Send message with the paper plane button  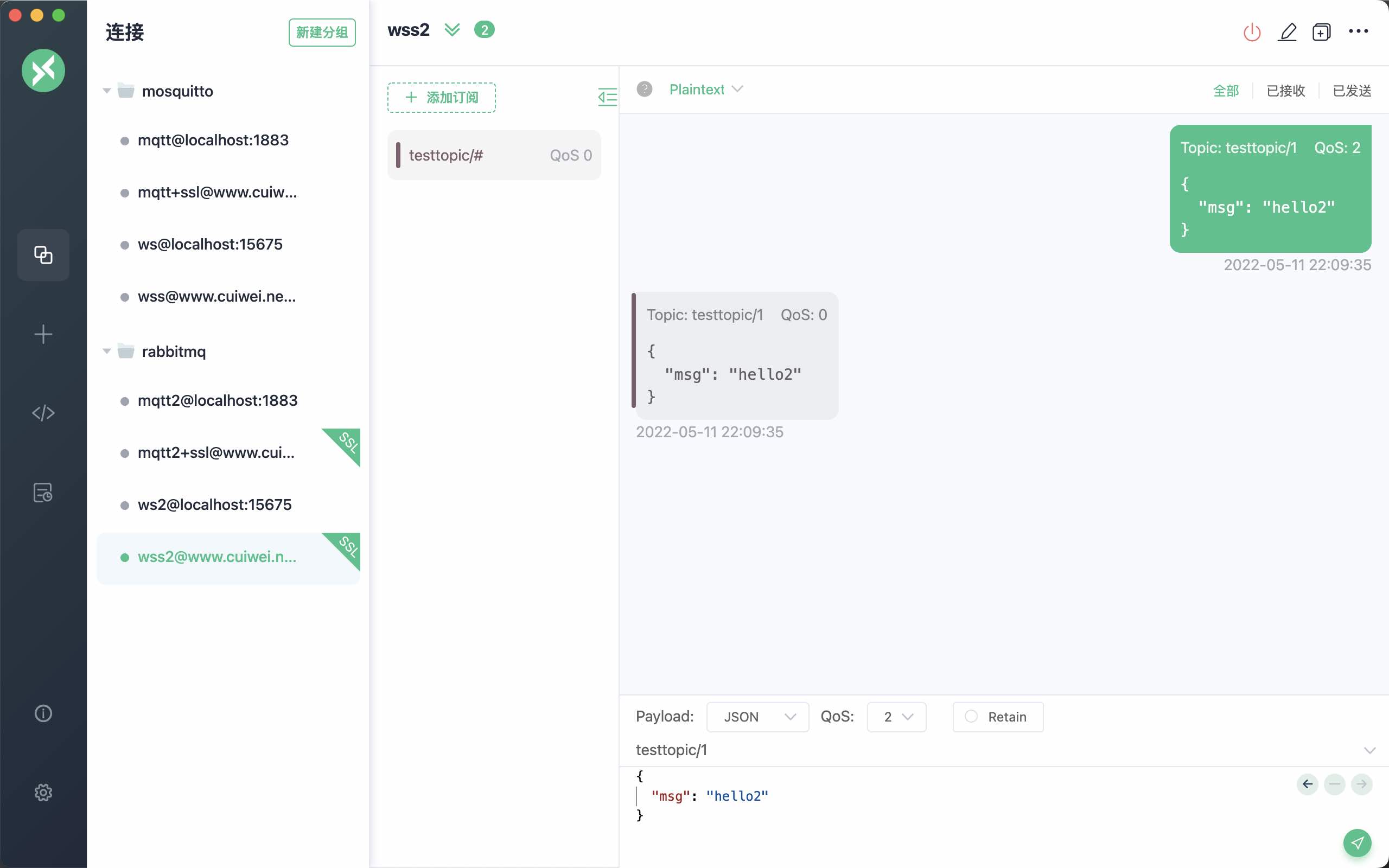1357,842
